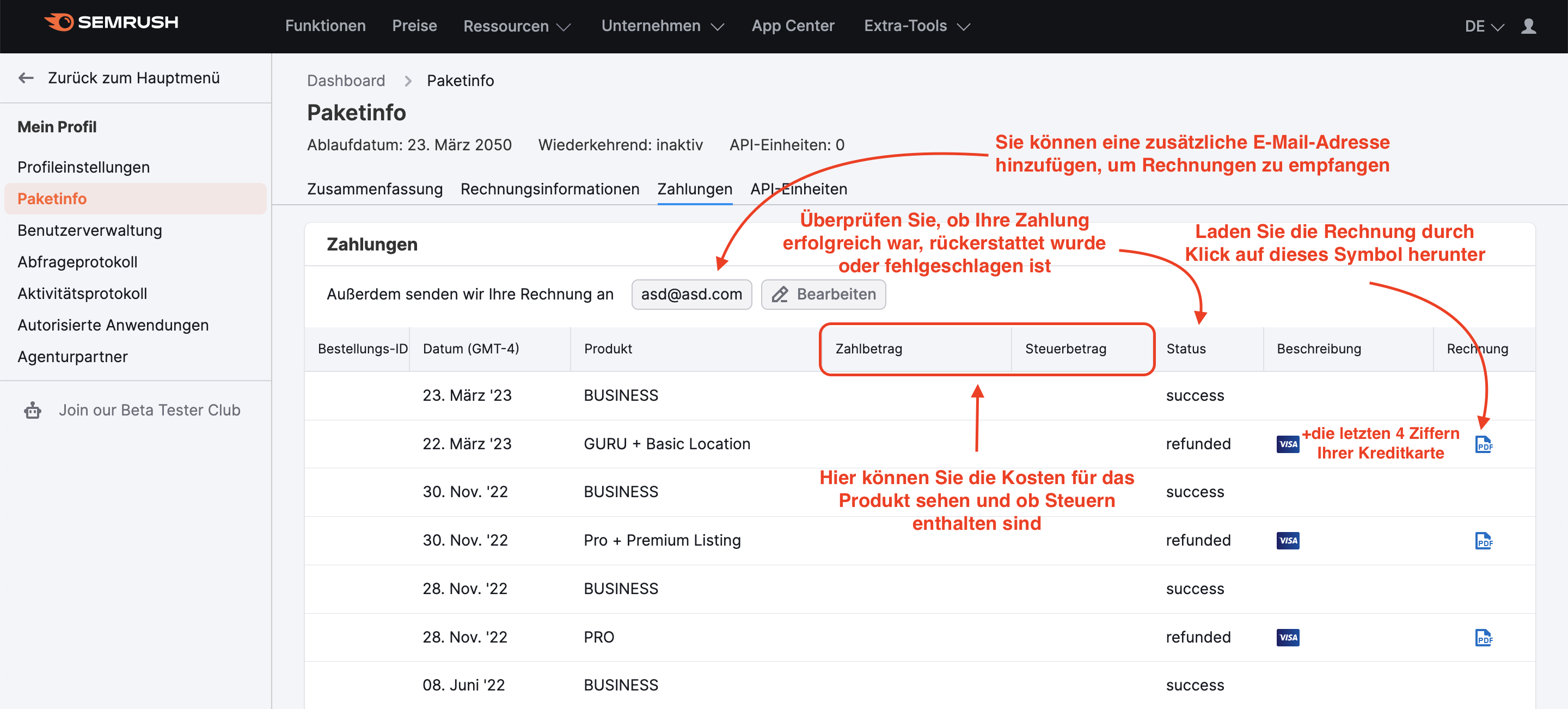This screenshot has height=709, width=1568.
Task: Open Preise in the top navigation
Action: tap(414, 26)
